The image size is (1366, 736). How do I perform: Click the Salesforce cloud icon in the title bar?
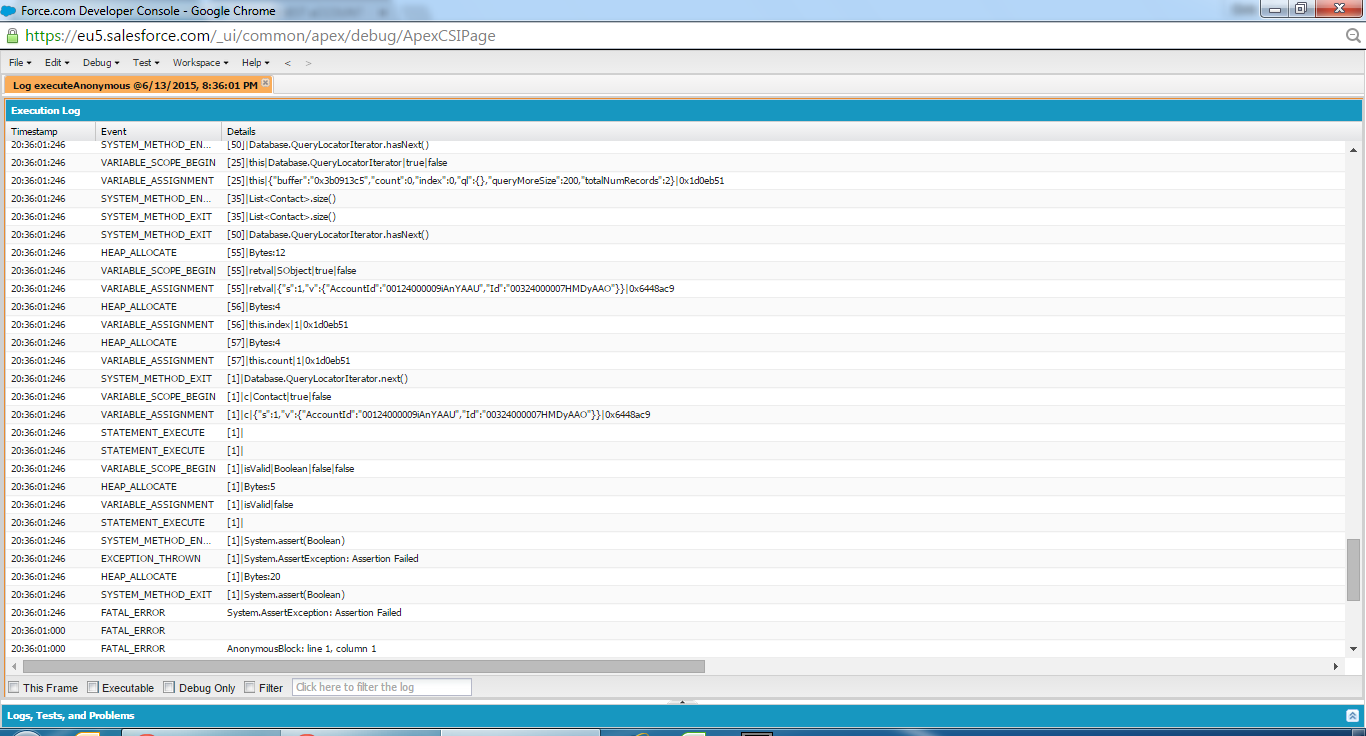pyautogui.click(x=9, y=10)
